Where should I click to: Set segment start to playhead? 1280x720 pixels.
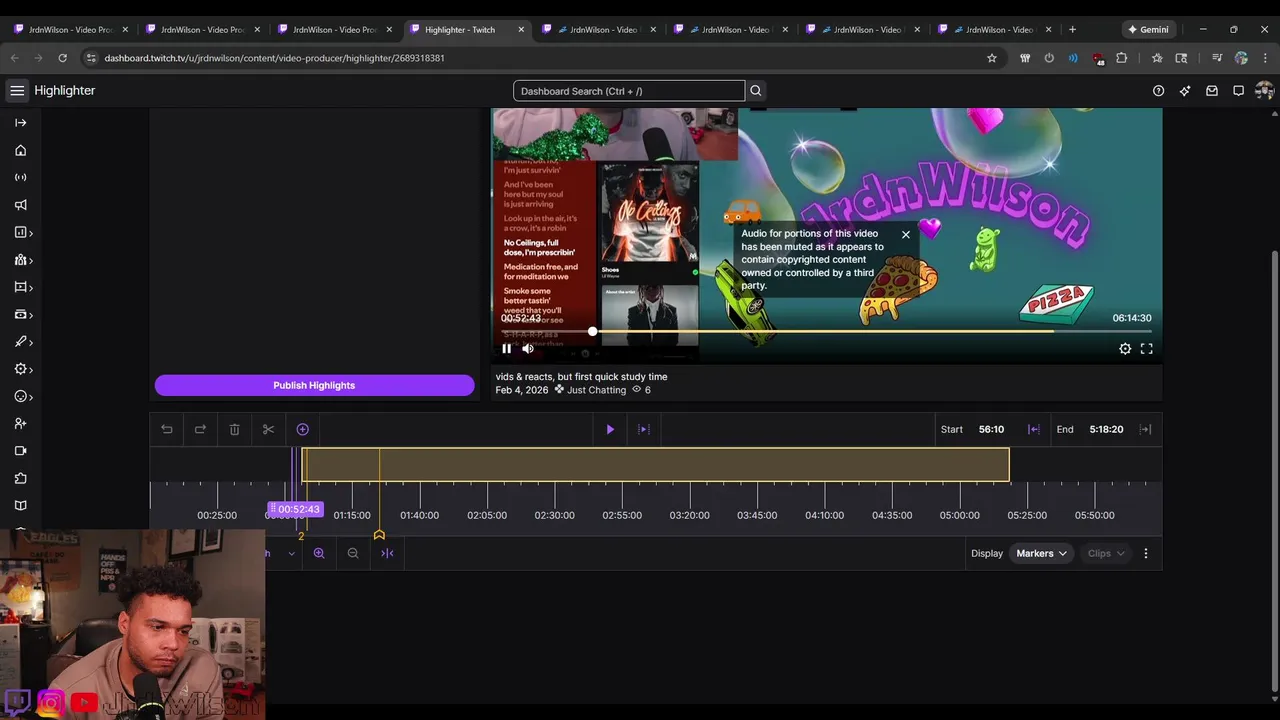click(1034, 429)
